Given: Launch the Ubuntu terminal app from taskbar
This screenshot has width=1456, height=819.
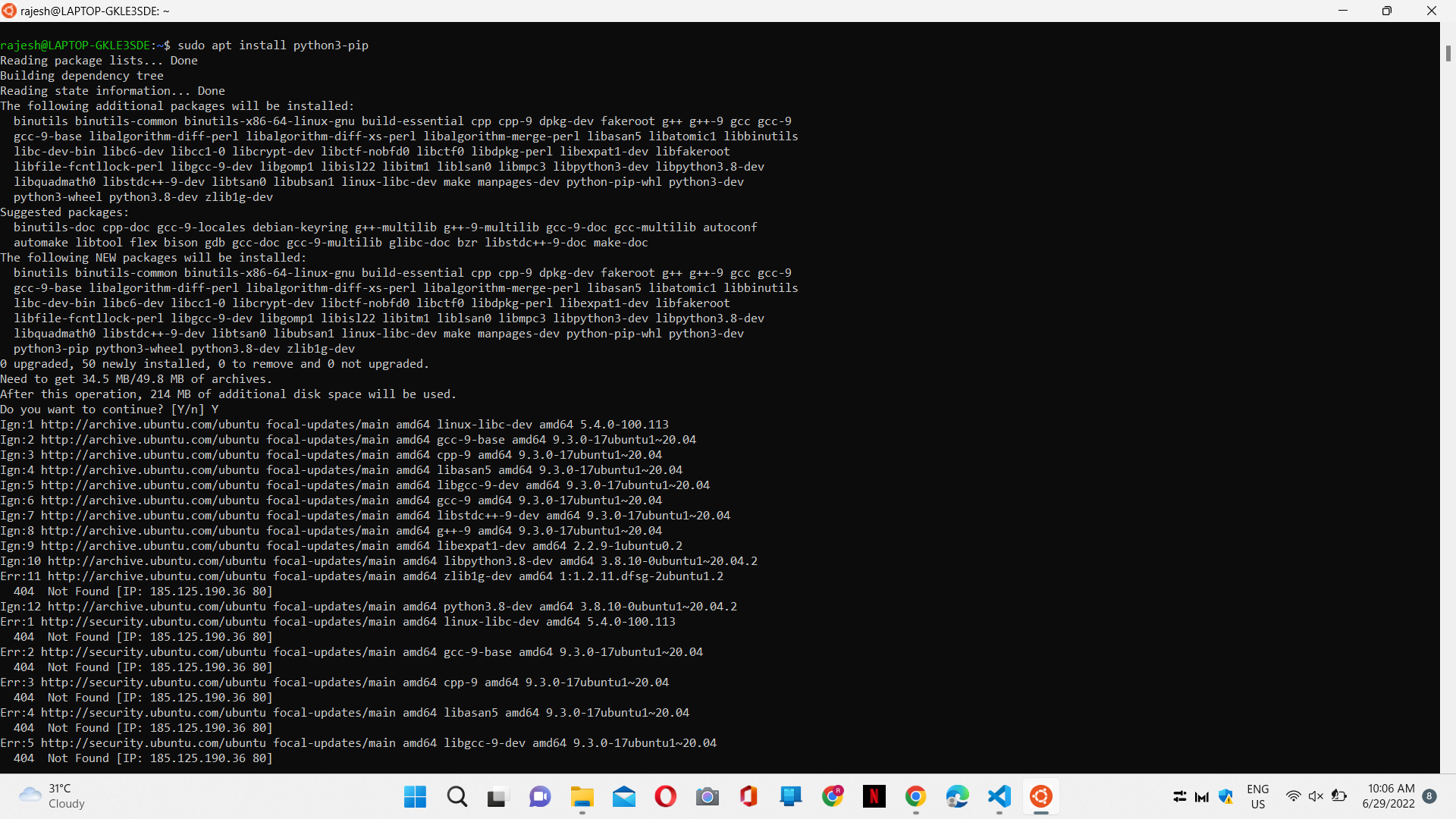Looking at the screenshot, I should point(1040,796).
